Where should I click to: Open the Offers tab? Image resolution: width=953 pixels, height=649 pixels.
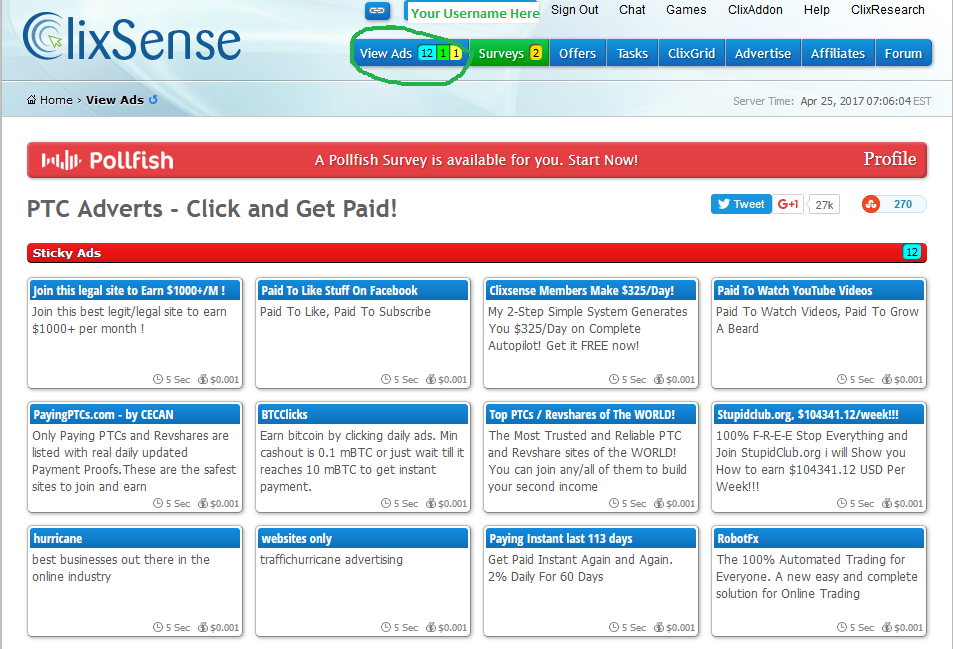click(577, 53)
